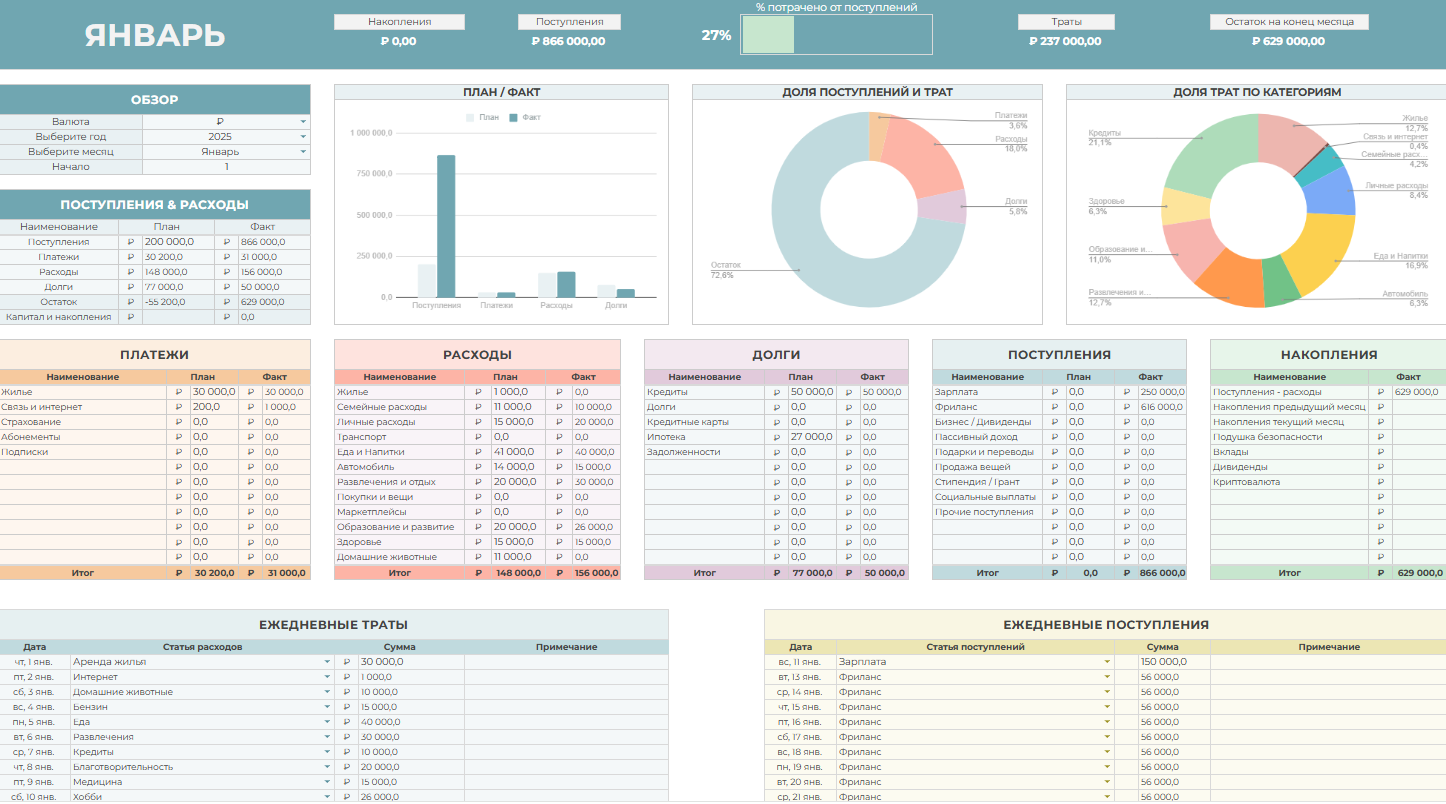Click the Накопления label in header

399,22
